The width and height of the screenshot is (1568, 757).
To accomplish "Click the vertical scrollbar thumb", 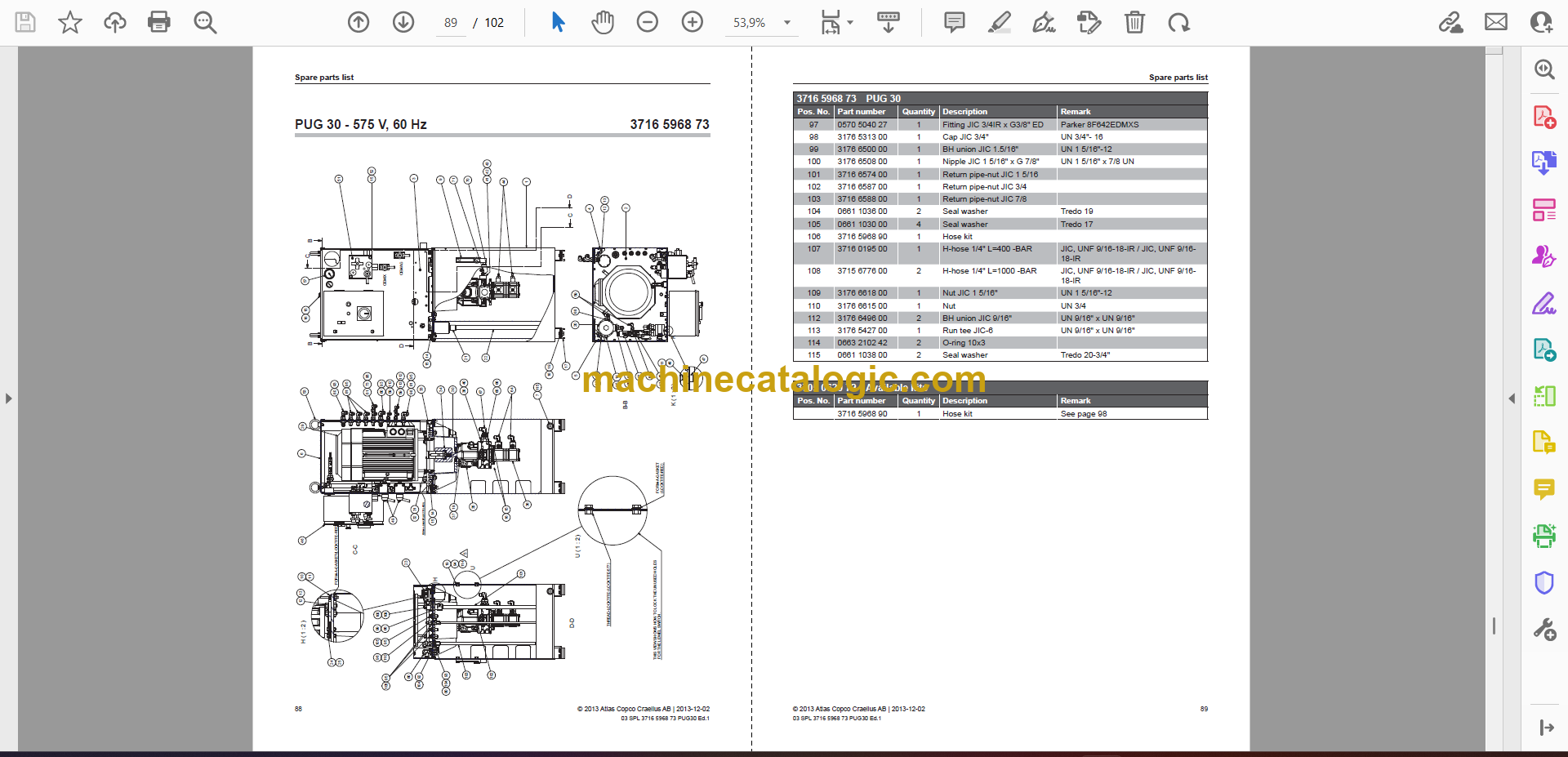I will (x=1494, y=626).
